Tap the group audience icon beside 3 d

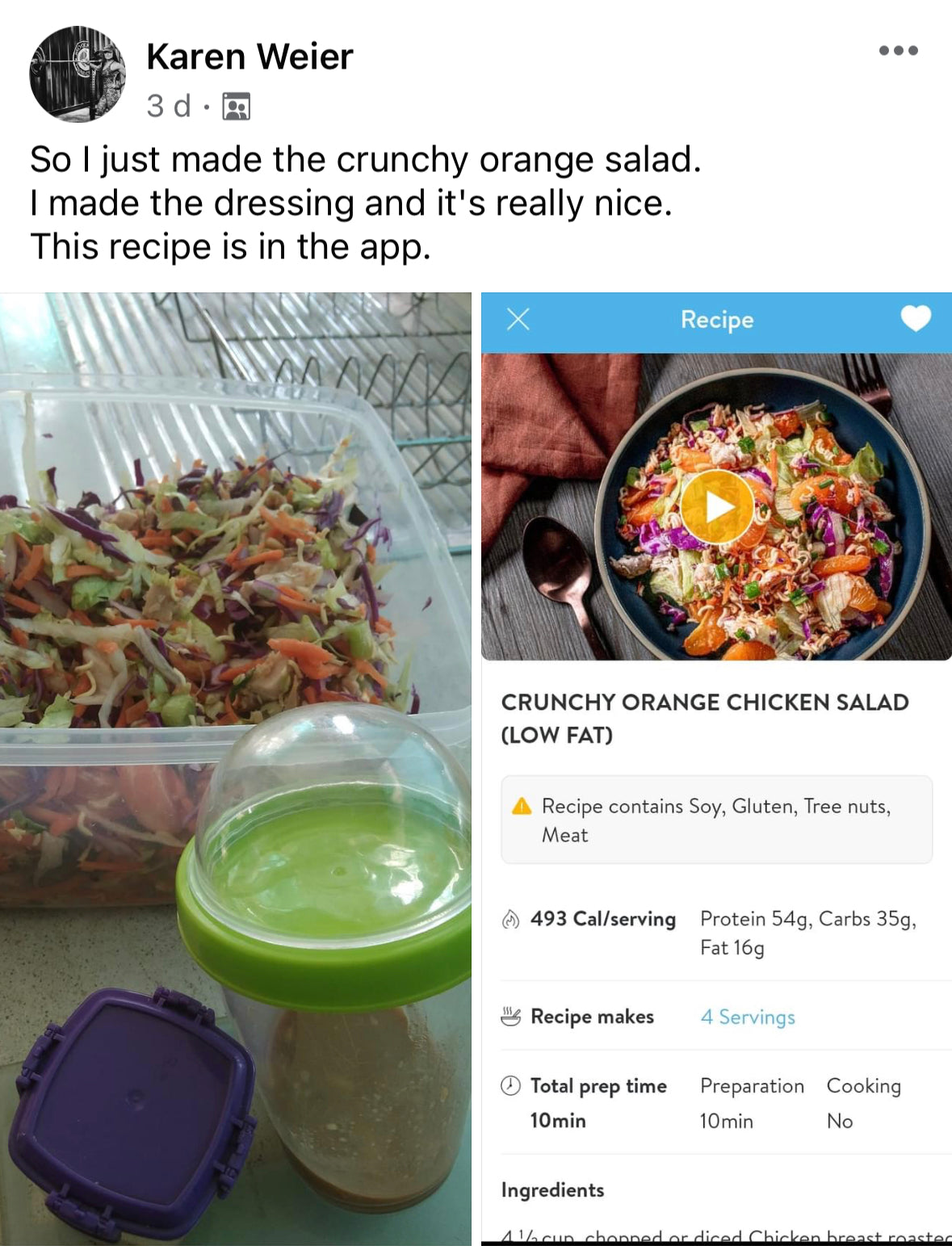[x=236, y=107]
